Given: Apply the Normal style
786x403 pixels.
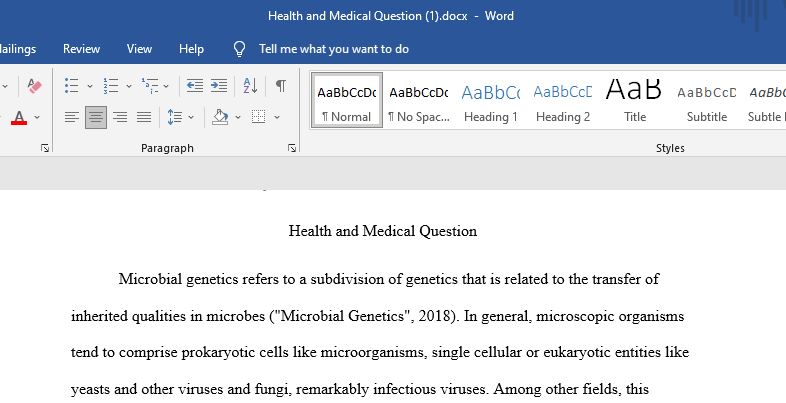Looking at the screenshot, I should click(x=346, y=101).
